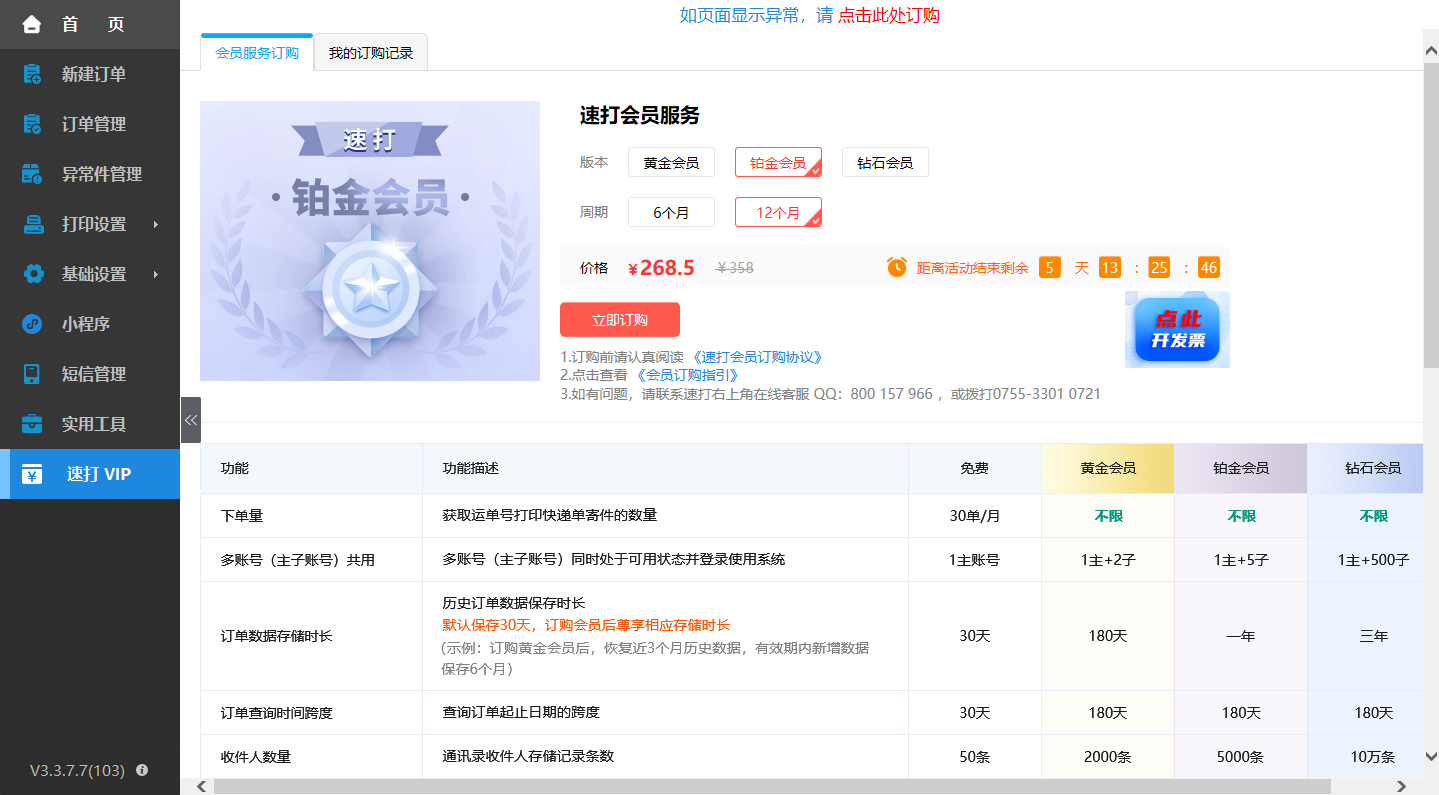Open 异常件管理 in the sidebar
Viewport: 1439px width, 795px height.
[90, 174]
